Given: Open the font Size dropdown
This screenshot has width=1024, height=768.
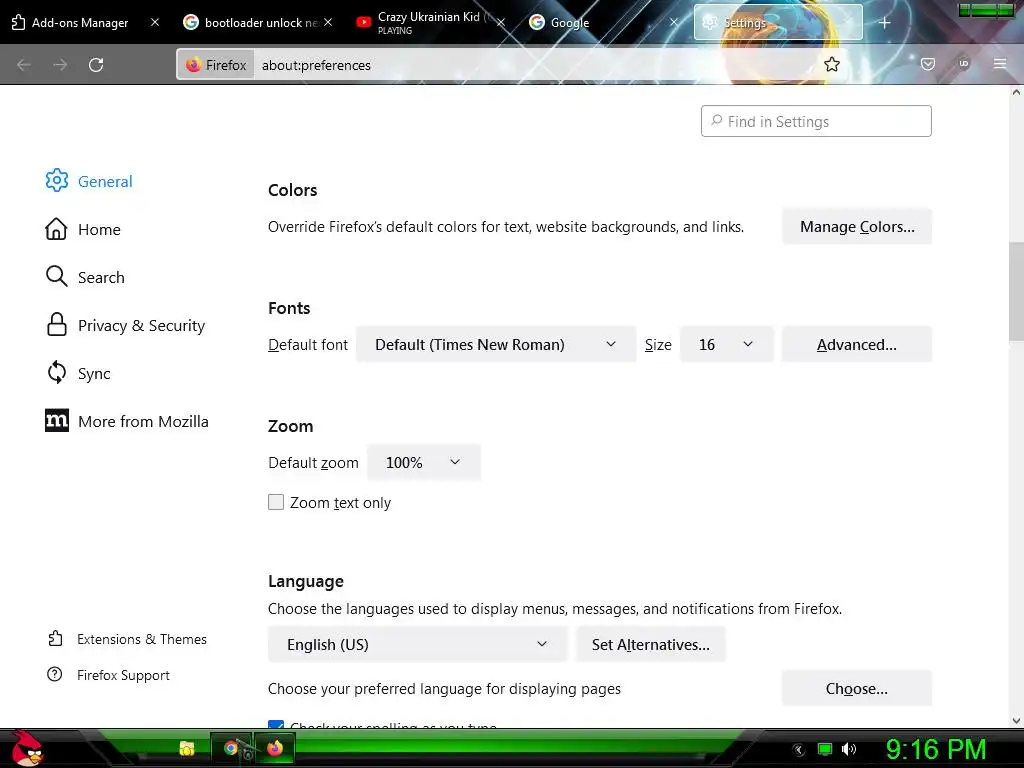Looking at the screenshot, I should (x=726, y=344).
